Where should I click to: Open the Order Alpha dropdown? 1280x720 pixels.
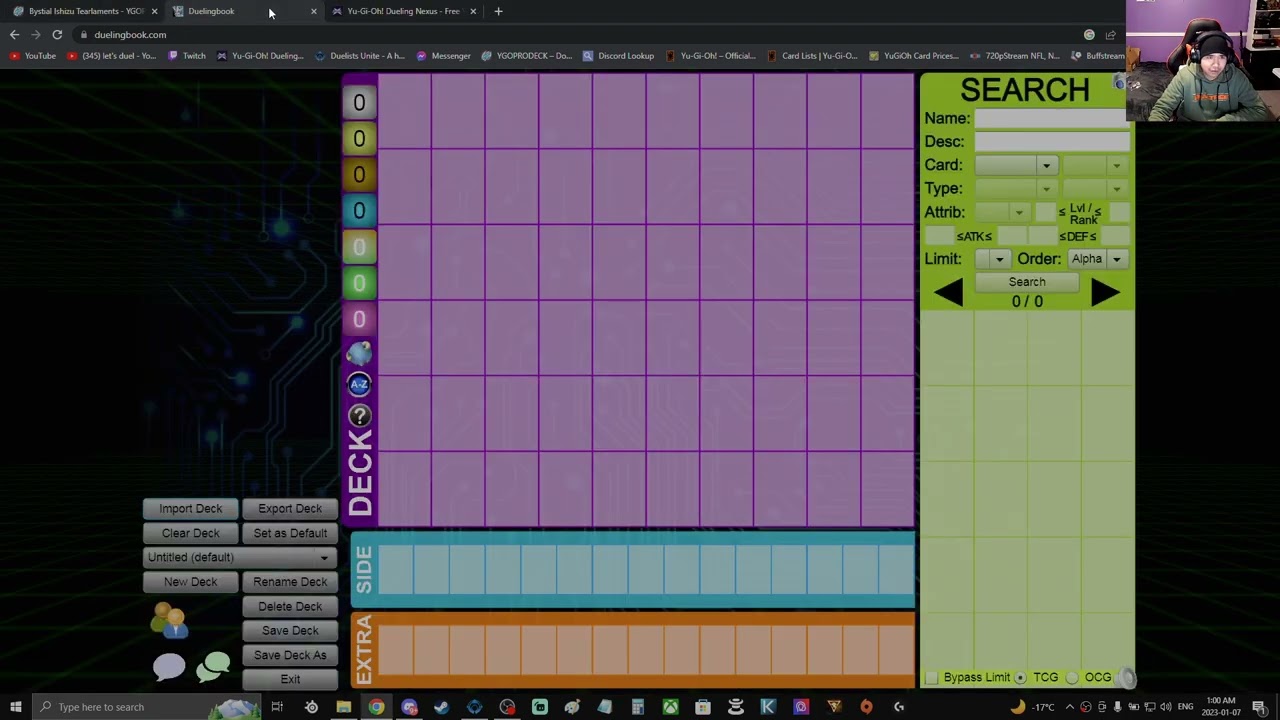1096,259
